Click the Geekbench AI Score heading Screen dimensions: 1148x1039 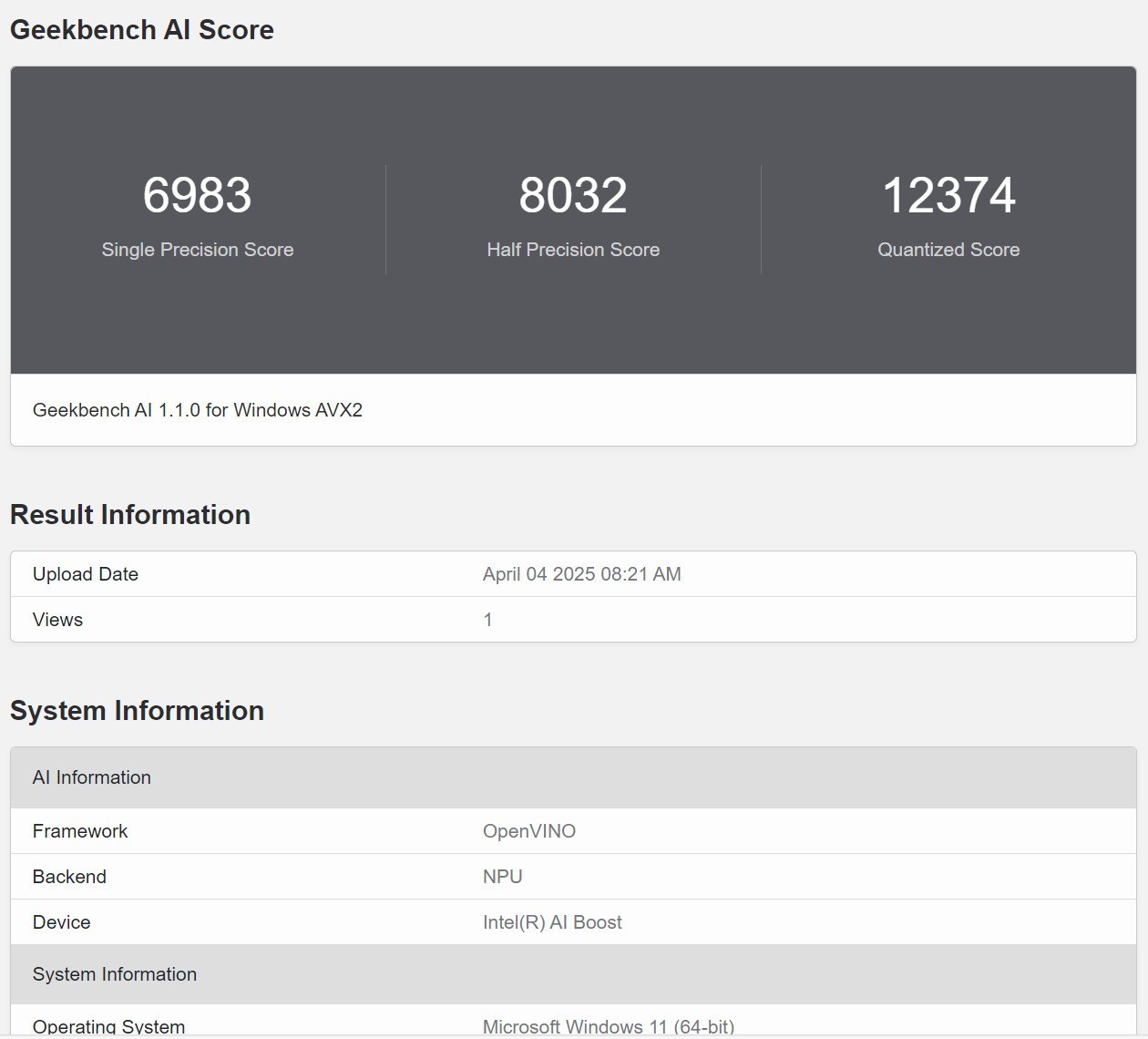click(x=141, y=29)
